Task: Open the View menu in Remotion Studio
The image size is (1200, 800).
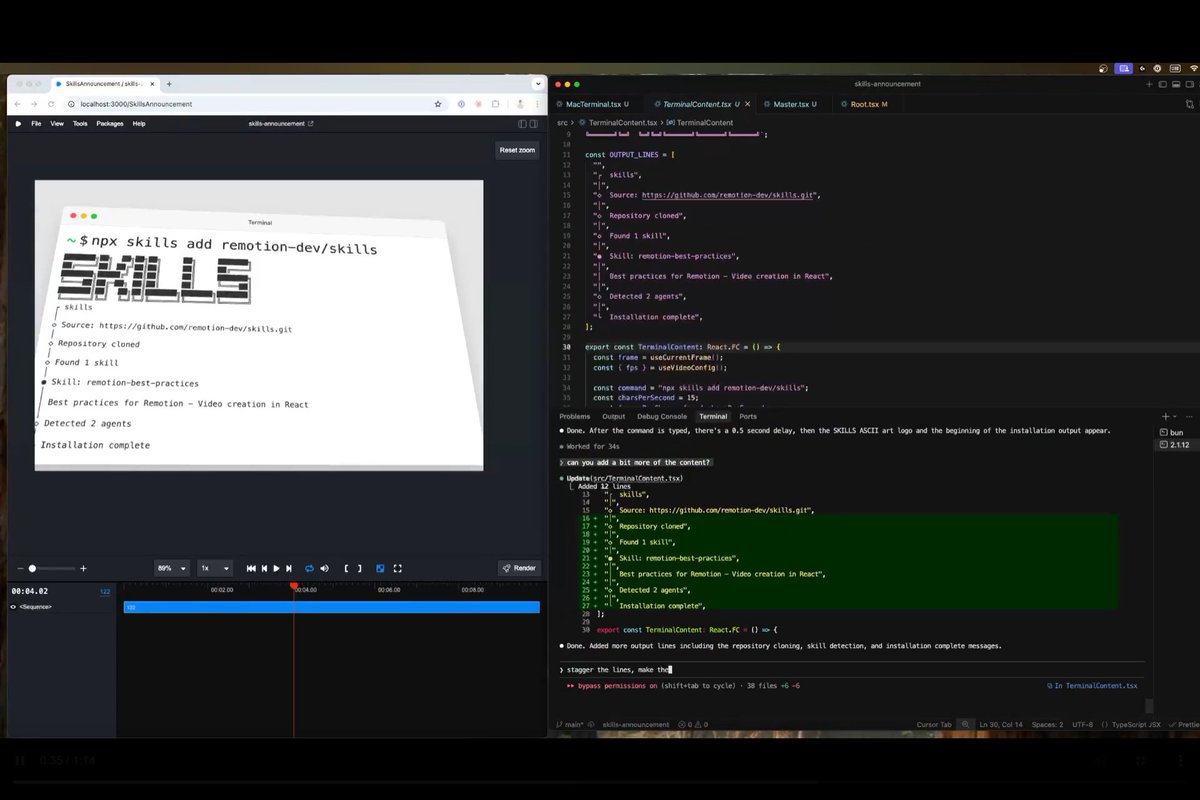Action: (57, 124)
